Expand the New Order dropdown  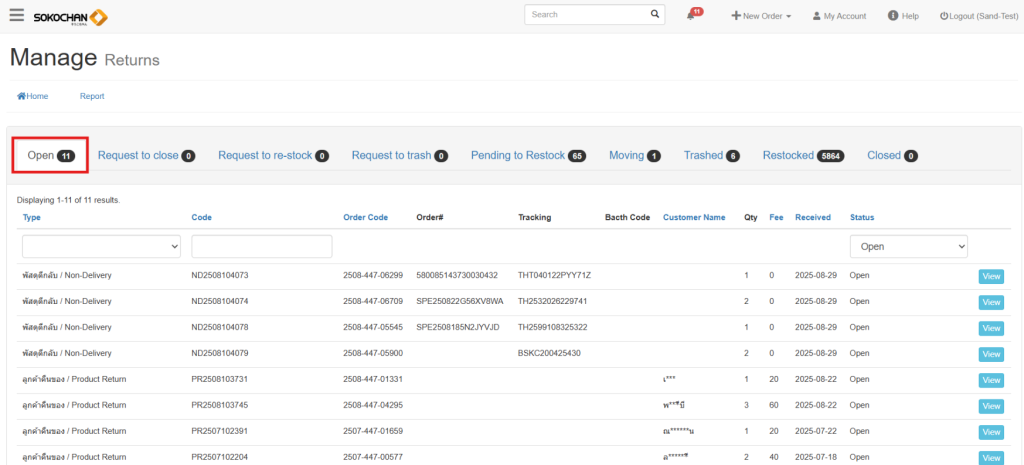[761, 16]
